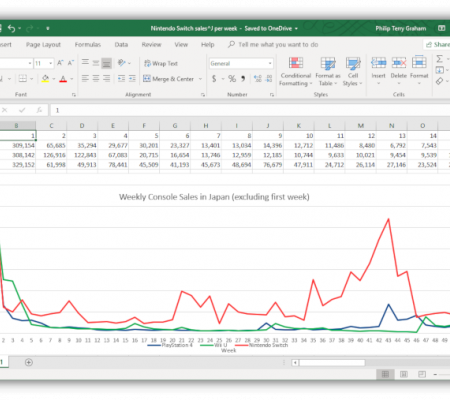Select cell containing 76,679
Screen dimensions: 450x400
pos(268,165)
